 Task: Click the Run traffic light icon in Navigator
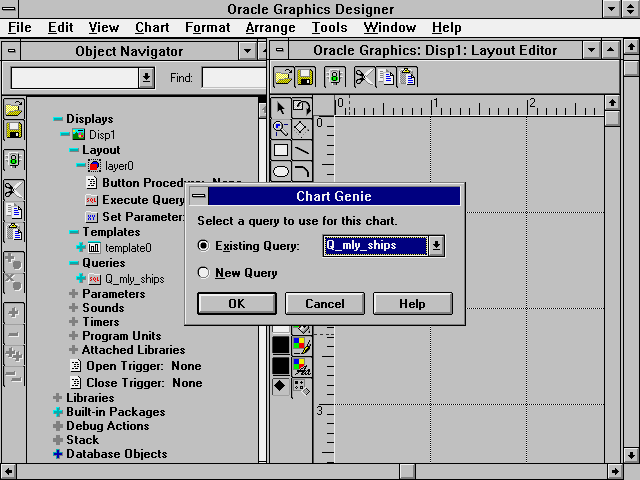click(13, 160)
